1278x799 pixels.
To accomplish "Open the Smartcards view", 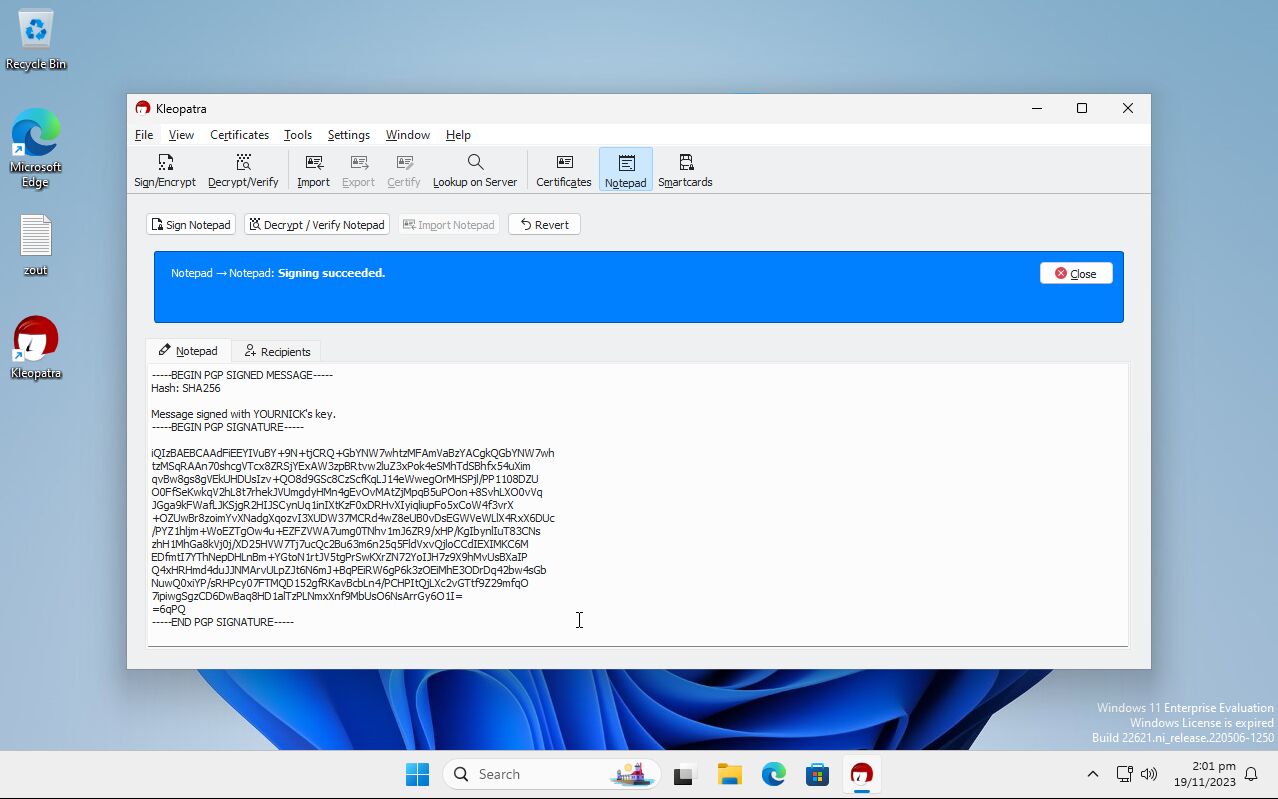I will pyautogui.click(x=685, y=170).
